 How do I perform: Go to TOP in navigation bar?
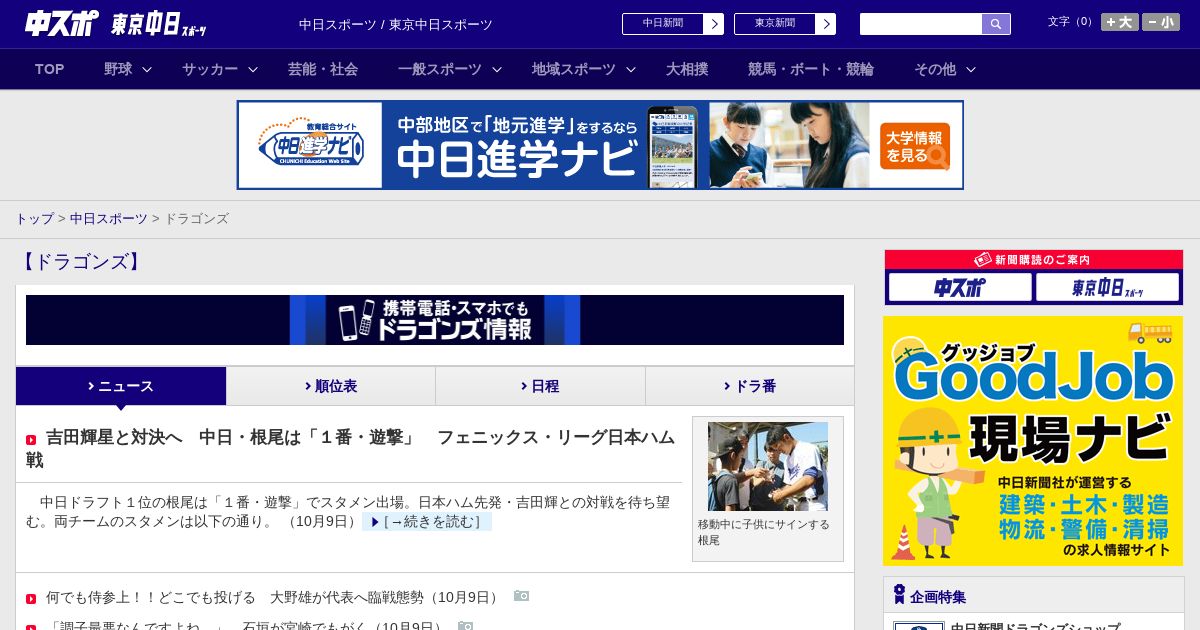click(x=50, y=69)
